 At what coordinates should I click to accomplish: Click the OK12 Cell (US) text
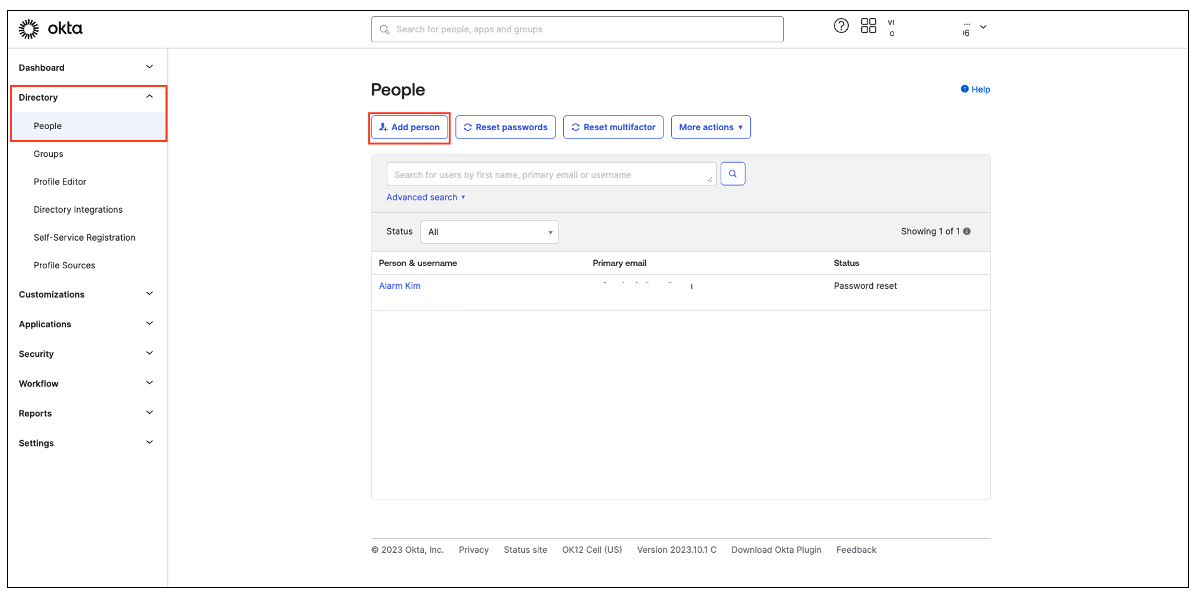pos(592,550)
